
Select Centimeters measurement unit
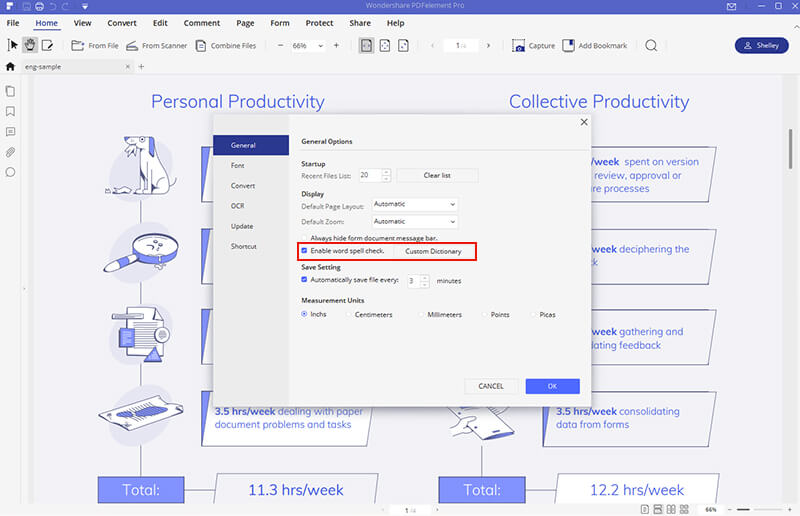click(x=349, y=314)
